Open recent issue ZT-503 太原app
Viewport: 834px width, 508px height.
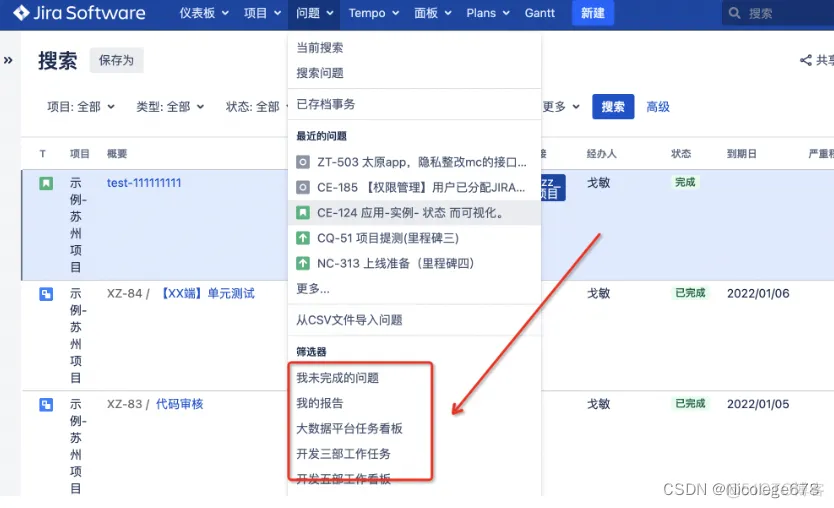click(414, 162)
